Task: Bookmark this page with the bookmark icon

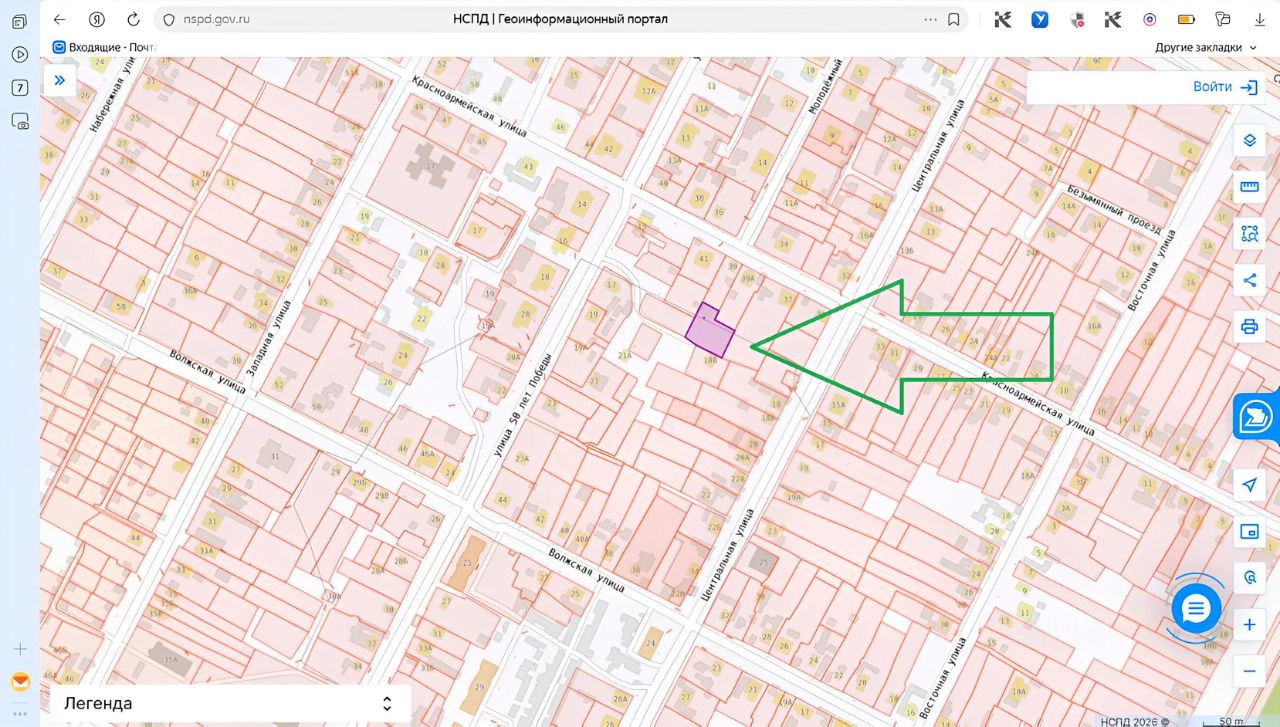Action: (954, 19)
